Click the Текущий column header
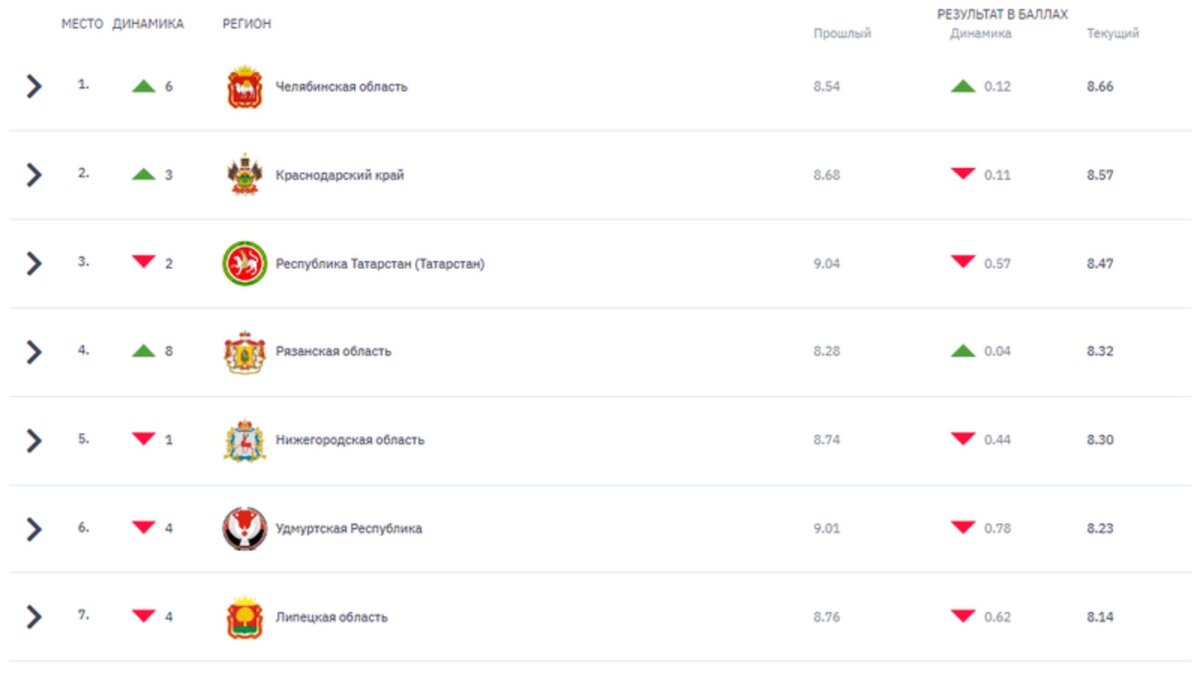 click(1113, 33)
